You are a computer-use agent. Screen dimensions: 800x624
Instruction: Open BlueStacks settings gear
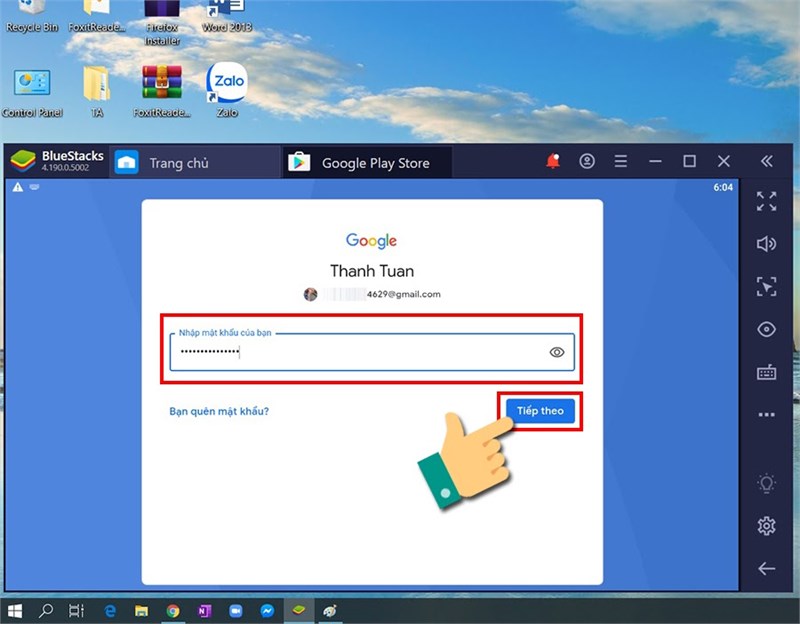pyautogui.click(x=766, y=526)
